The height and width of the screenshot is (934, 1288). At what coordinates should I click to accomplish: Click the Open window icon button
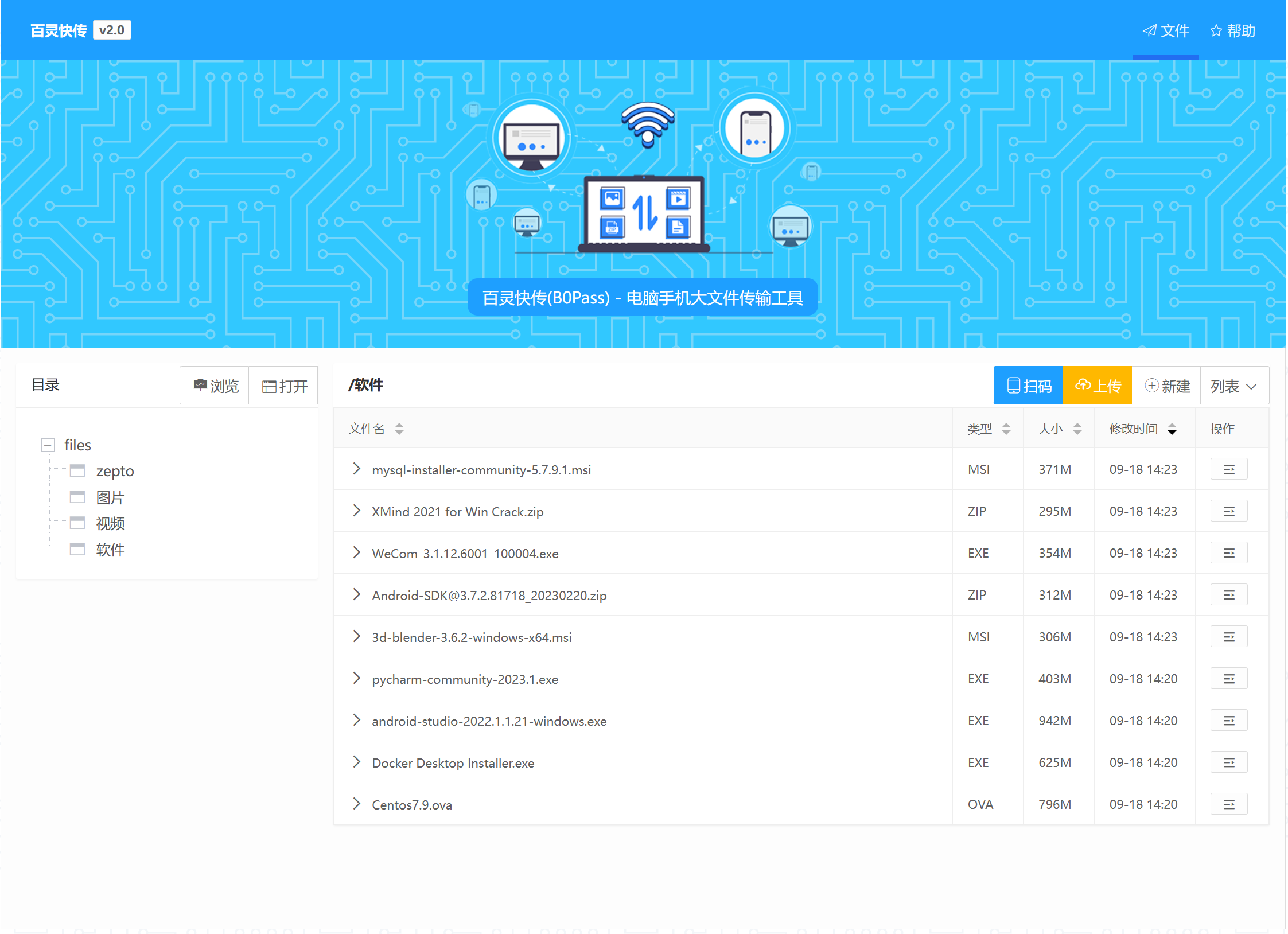point(284,386)
